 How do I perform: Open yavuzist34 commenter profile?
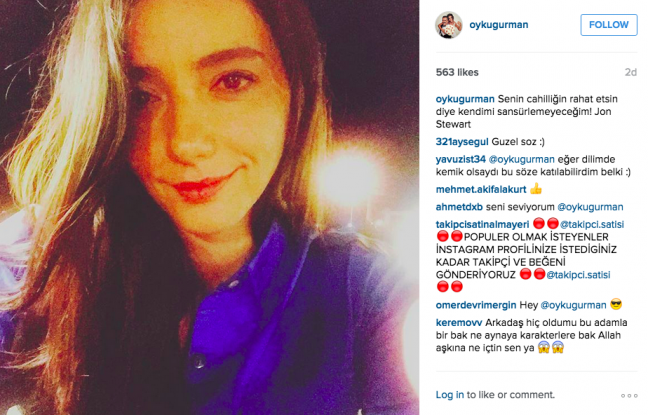tap(460, 160)
